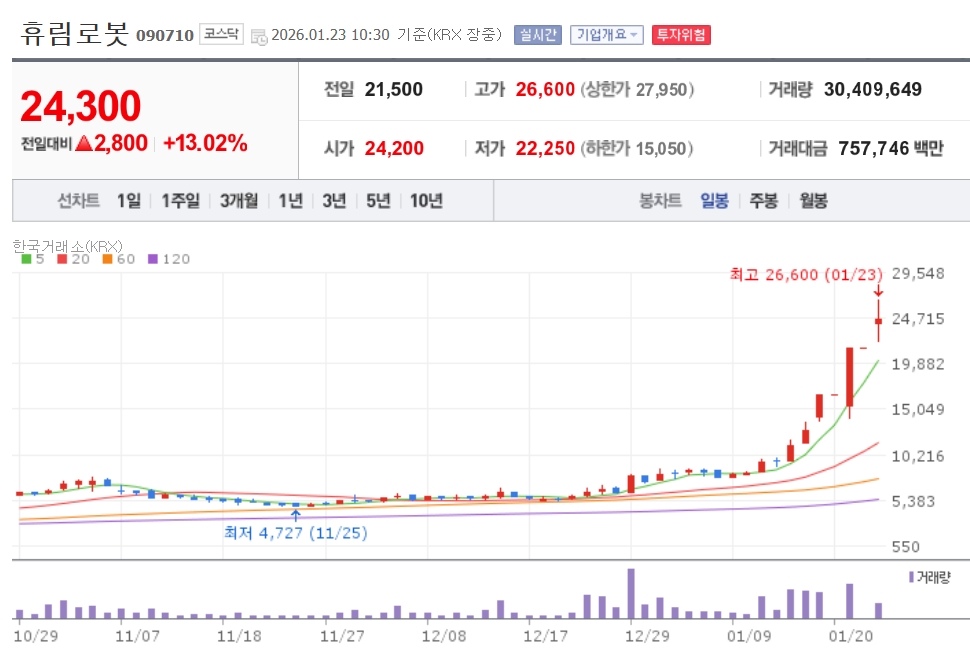Display the 10년 line chart
Image resolution: width=970 pixels, height=664 pixels.
click(425, 201)
